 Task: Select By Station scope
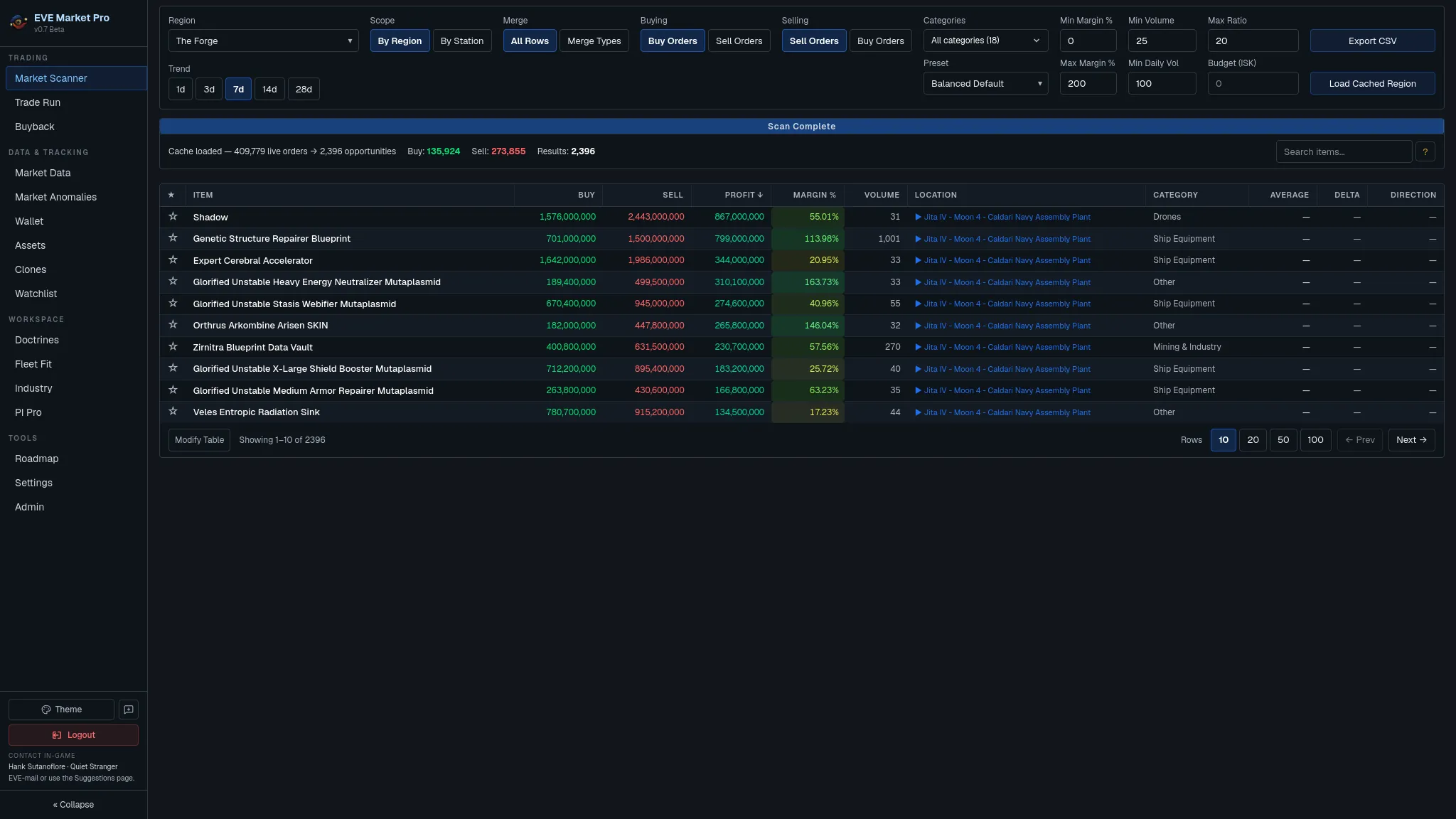point(462,41)
